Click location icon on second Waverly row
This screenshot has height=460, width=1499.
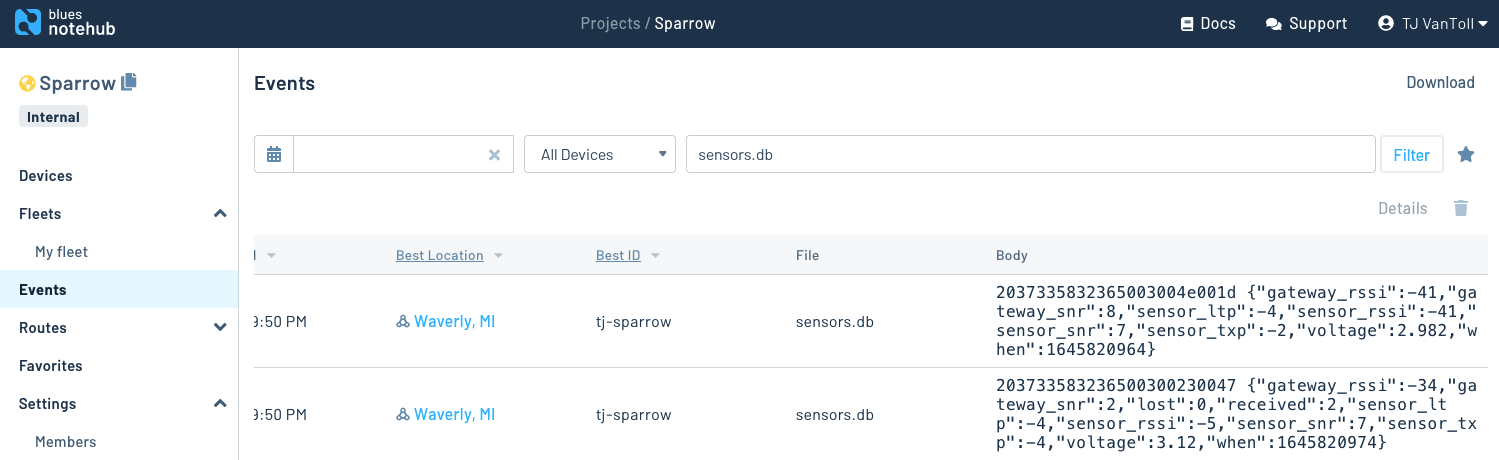click(x=403, y=415)
